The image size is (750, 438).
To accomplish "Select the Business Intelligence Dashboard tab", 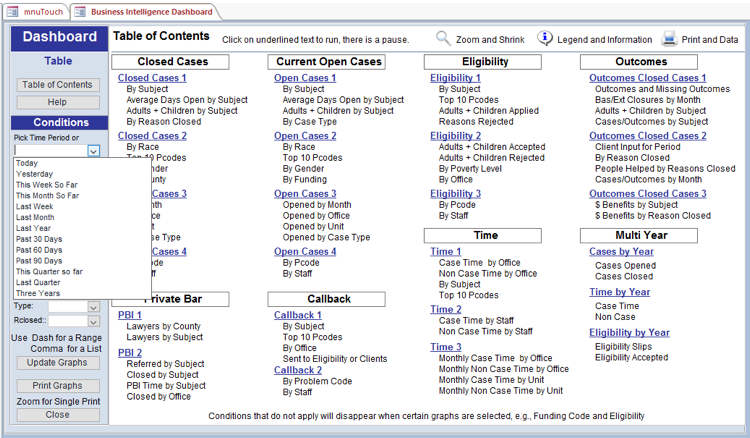I will click(151, 12).
